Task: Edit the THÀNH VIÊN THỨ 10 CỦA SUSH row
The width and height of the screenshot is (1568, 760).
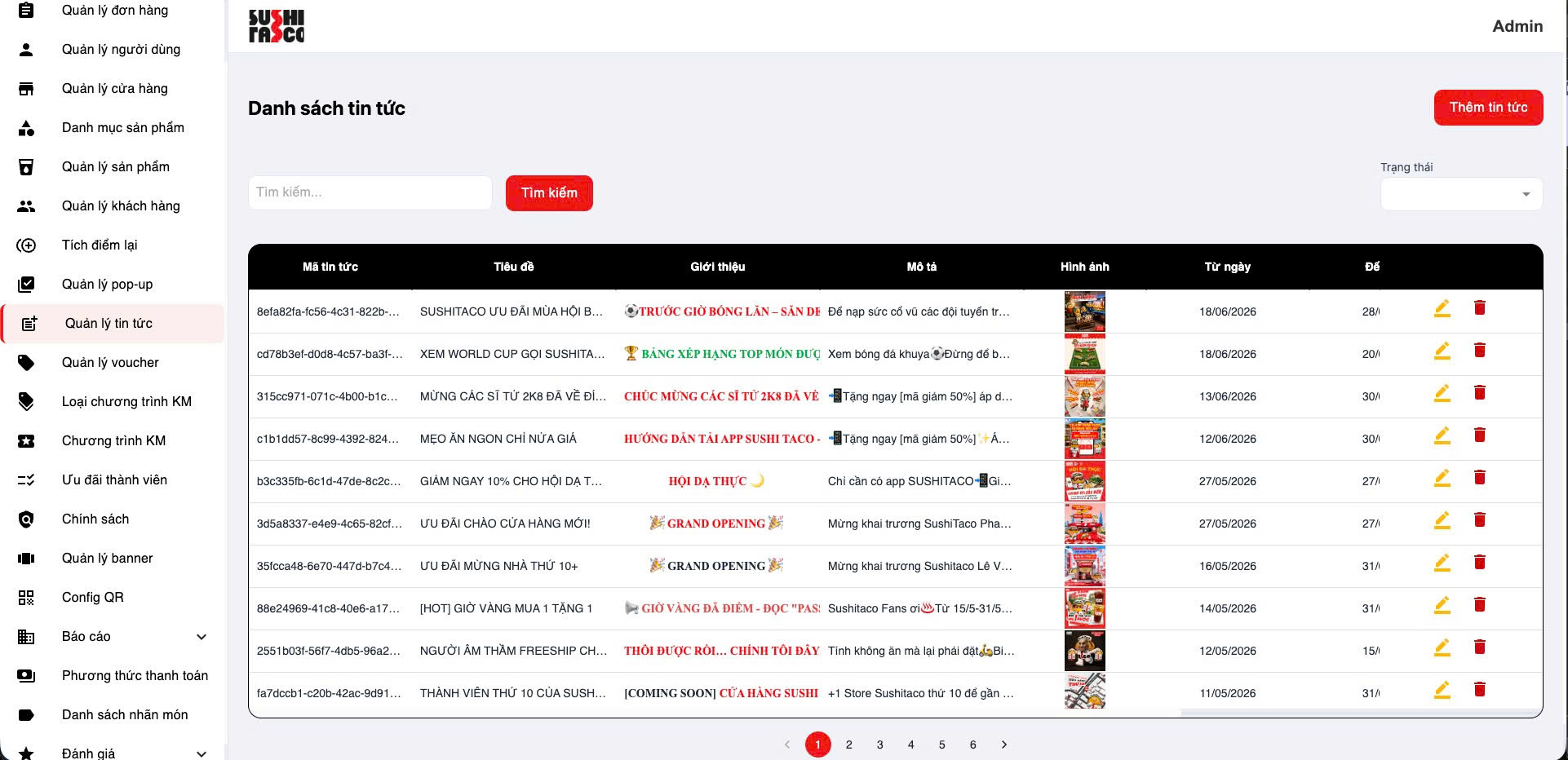Action: click(1442, 690)
